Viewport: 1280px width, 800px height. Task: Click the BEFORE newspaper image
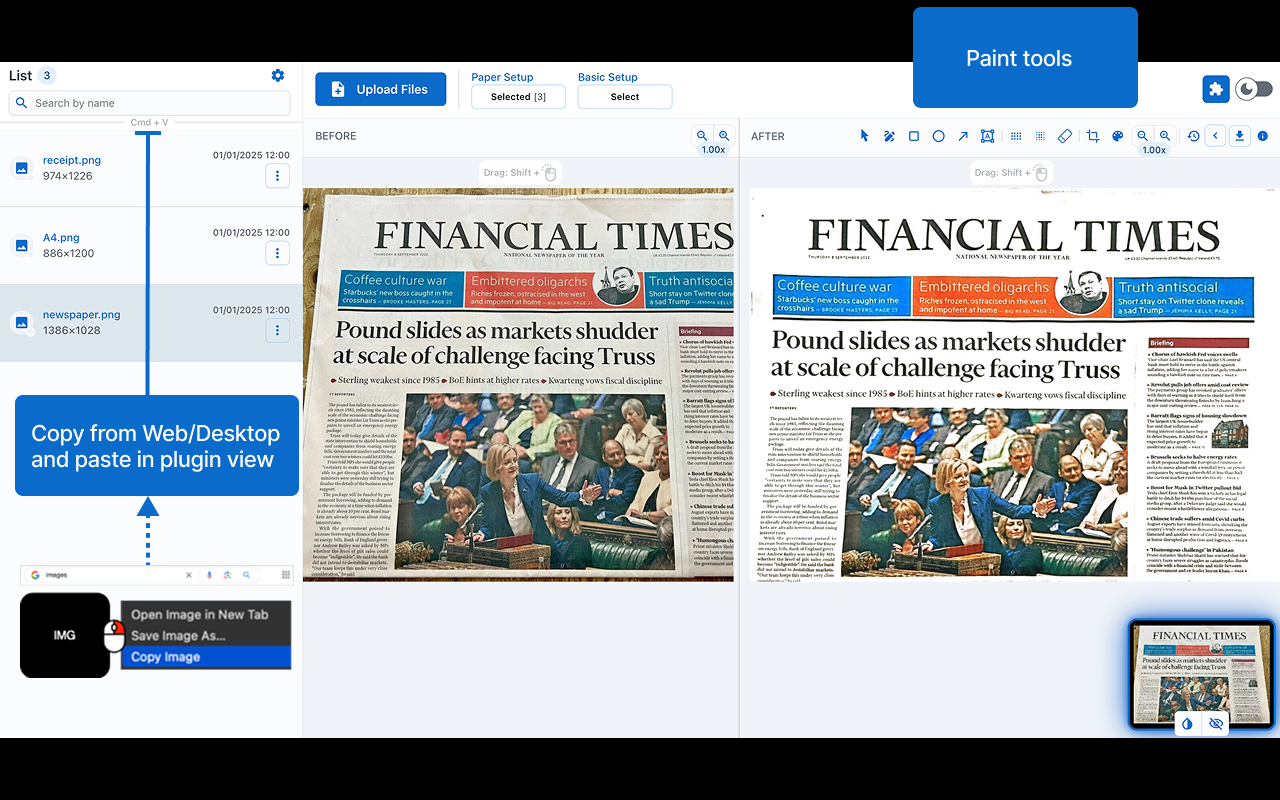point(518,385)
